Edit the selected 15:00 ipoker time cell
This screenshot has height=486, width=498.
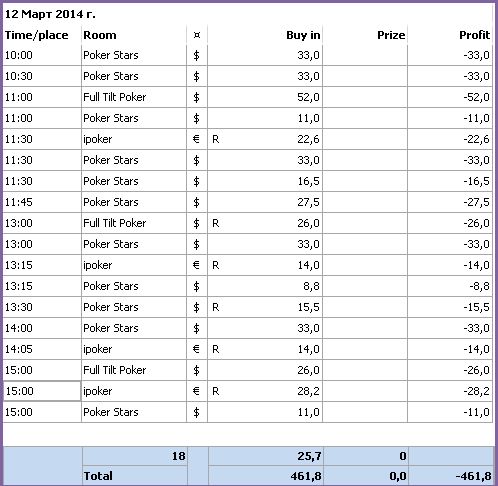point(42,391)
